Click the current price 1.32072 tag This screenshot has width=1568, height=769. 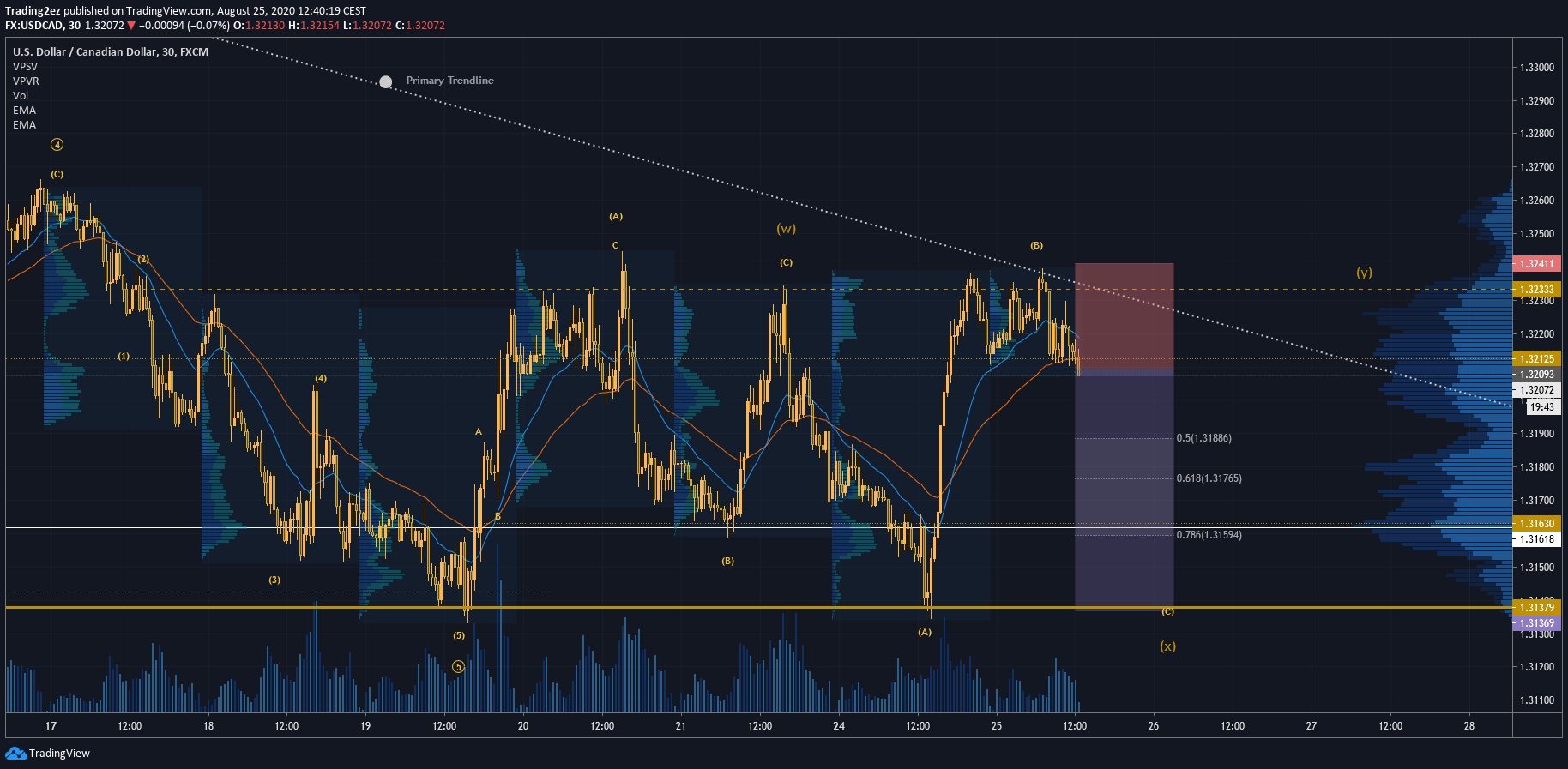tap(1537, 390)
